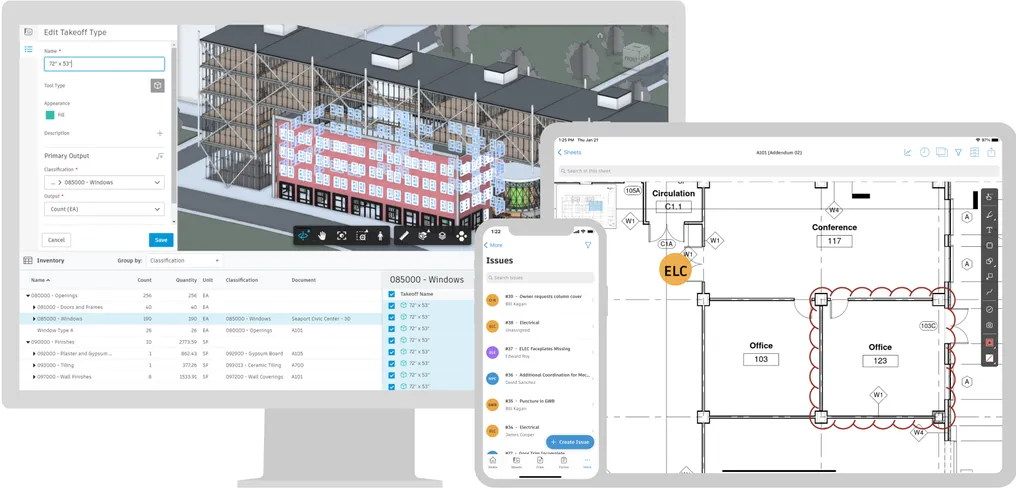Screen dimensions: 1016x488
Task: Sort by the Name column header
Action: tap(41, 281)
